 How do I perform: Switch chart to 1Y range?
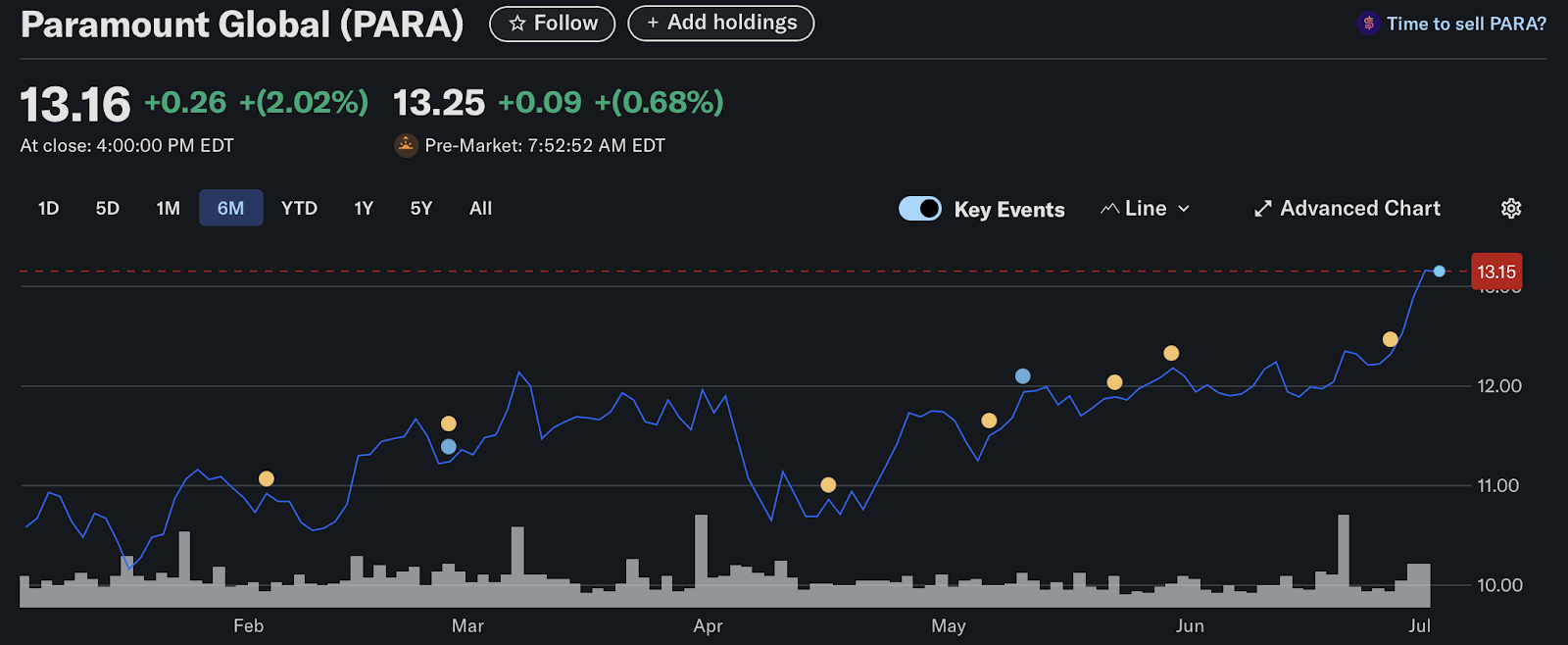click(364, 208)
